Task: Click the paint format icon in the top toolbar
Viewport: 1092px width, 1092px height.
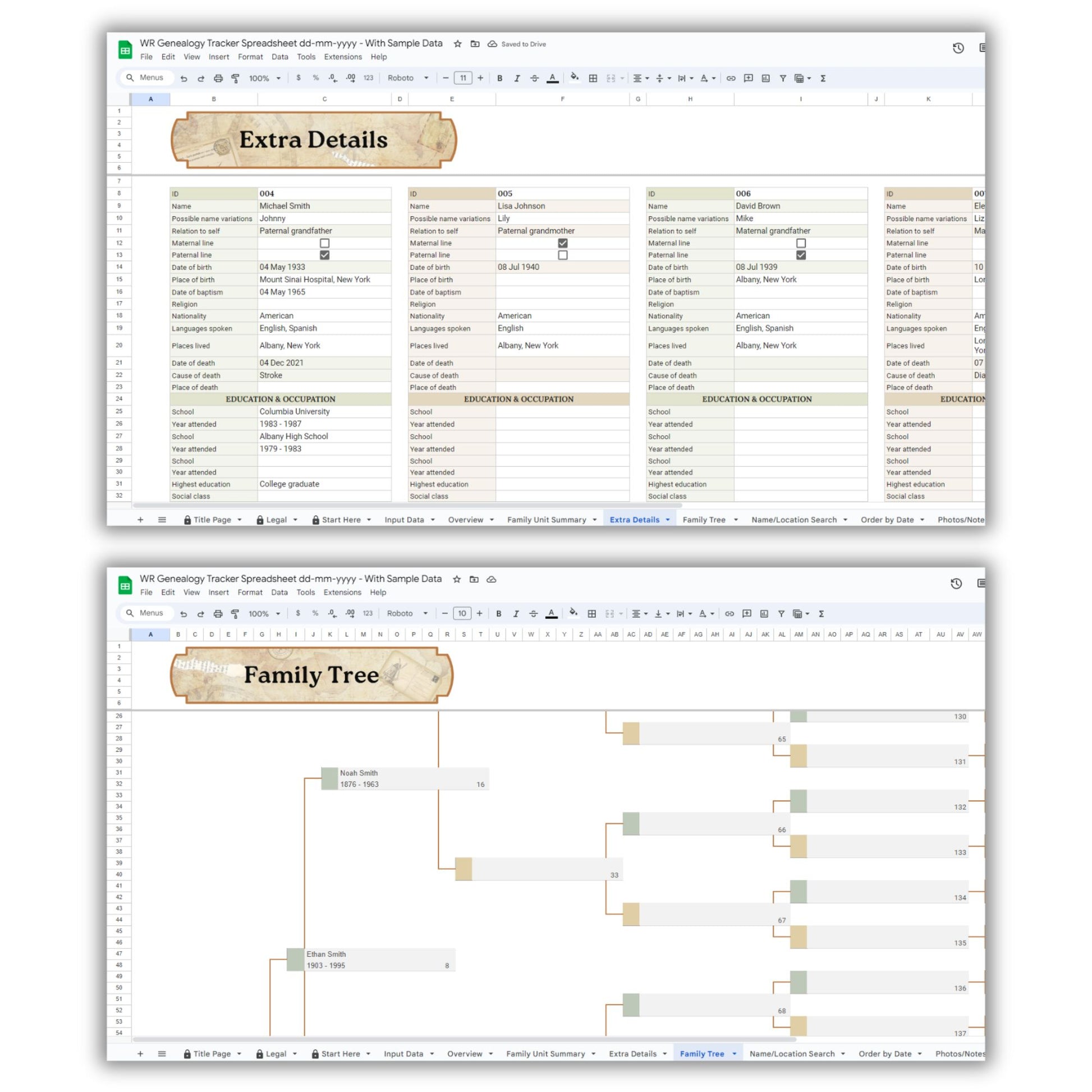Action: click(235, 78)
